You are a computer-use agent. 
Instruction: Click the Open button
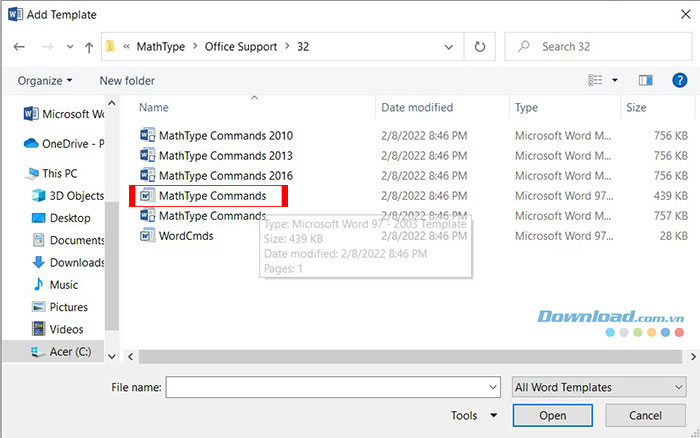pos(552,415)
